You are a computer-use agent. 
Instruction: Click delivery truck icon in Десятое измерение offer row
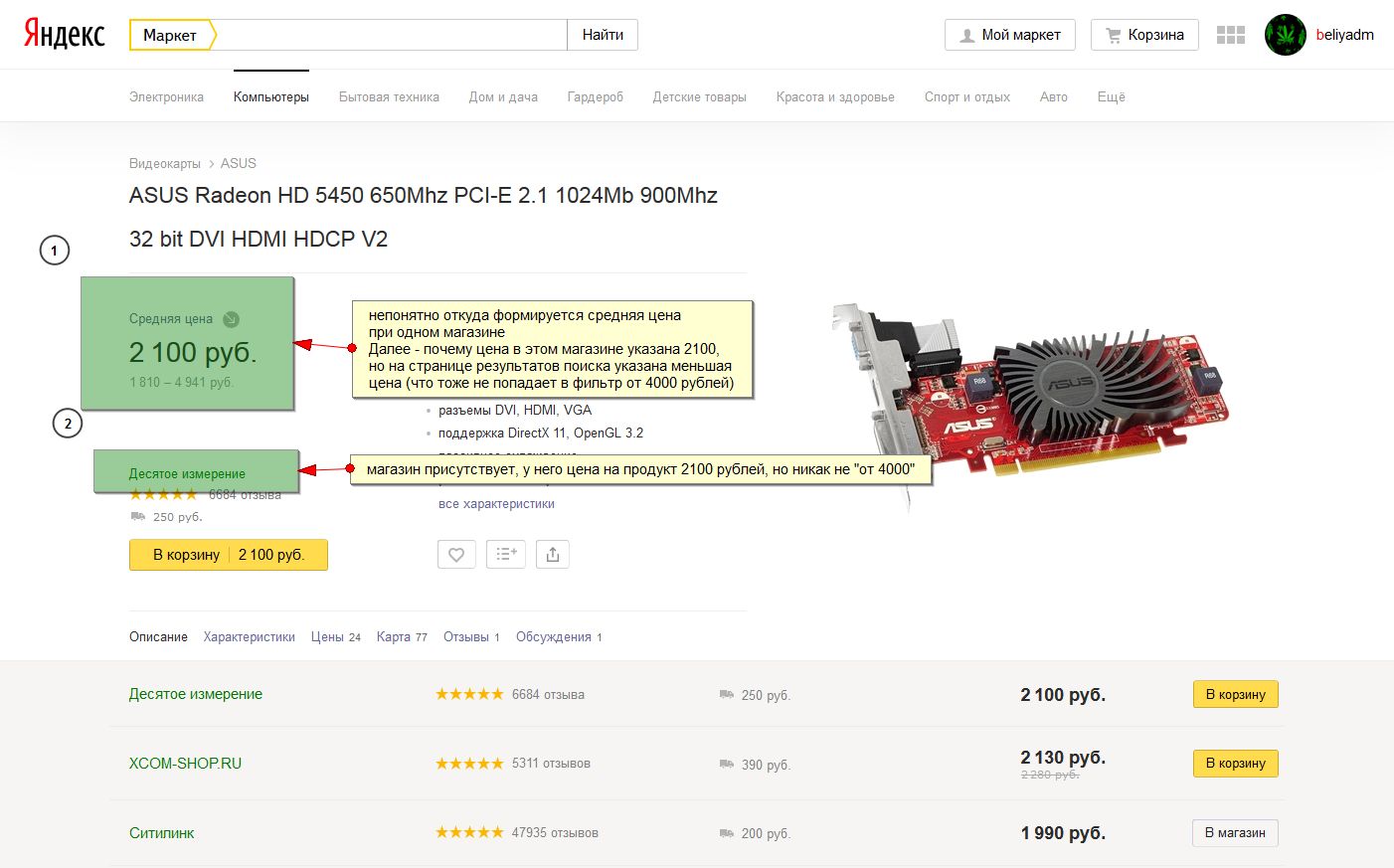pyautogui.click(x=727, y=694)
